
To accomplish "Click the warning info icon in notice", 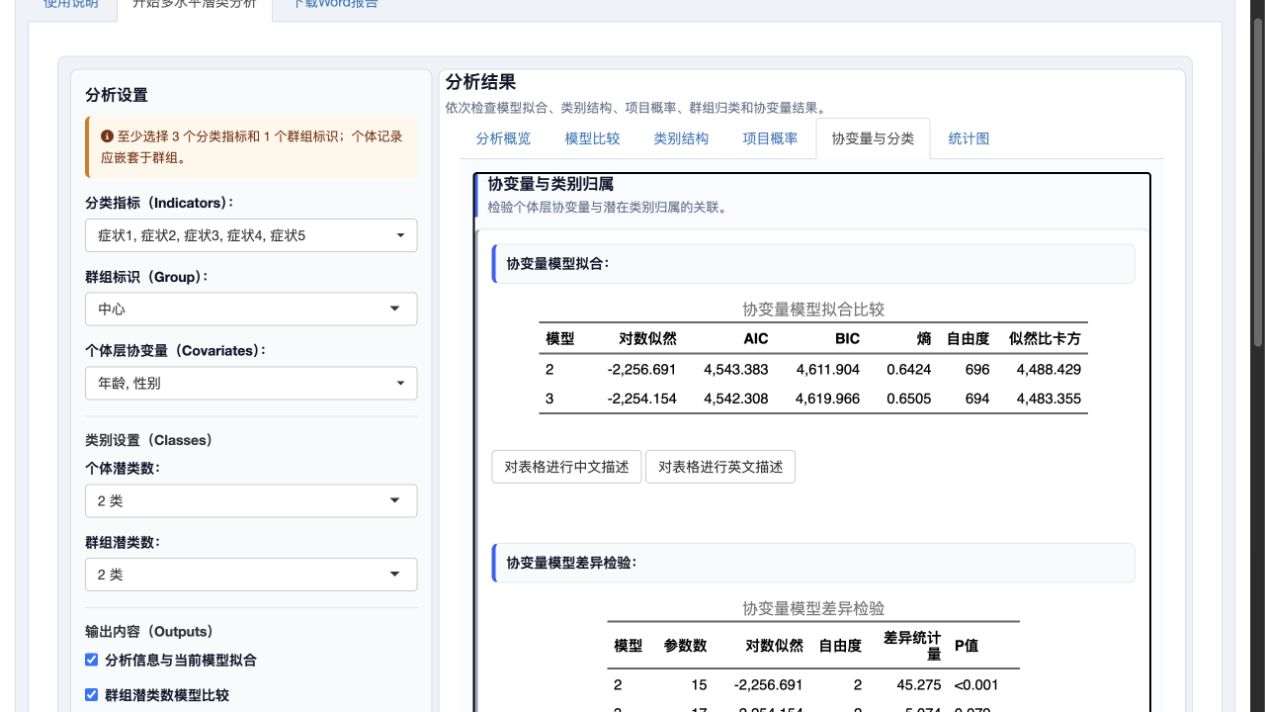I will pos(107,136).
